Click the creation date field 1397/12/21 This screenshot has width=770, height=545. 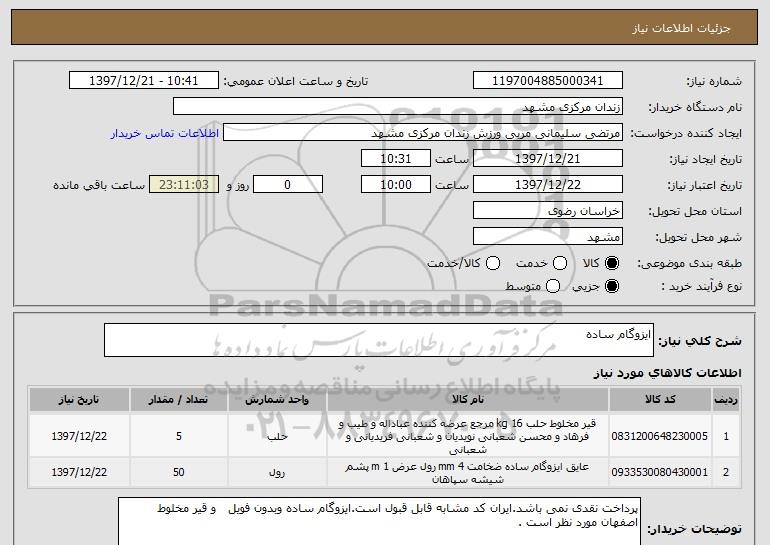[x=548, y=159]
